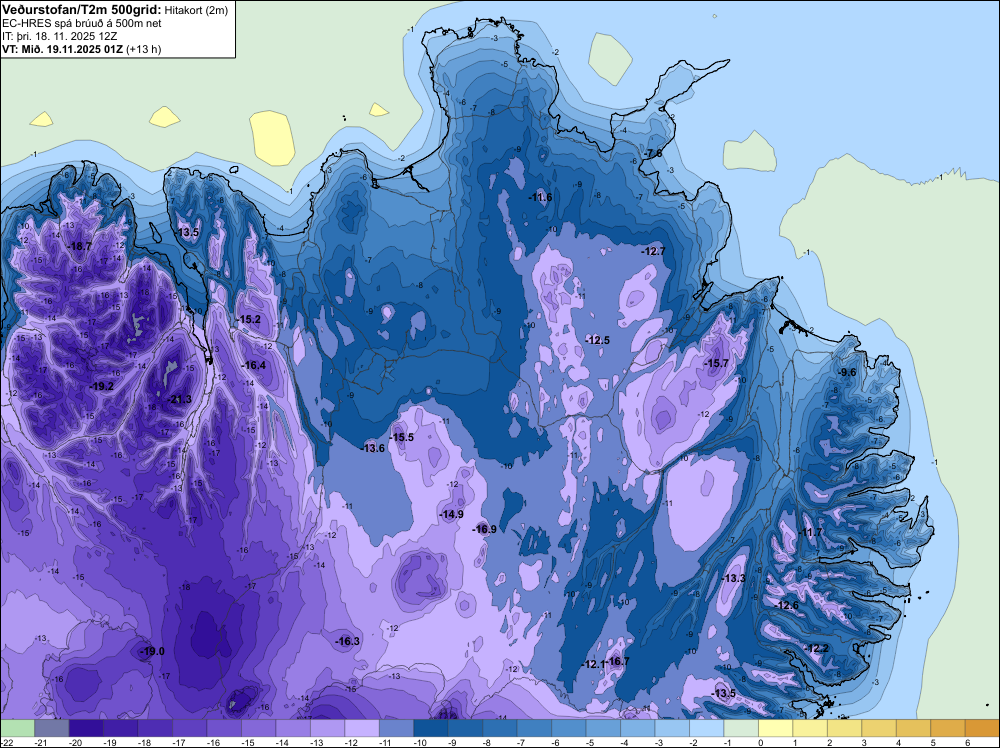
Task: Click the -12.2 temperature label
Action: 817,649
